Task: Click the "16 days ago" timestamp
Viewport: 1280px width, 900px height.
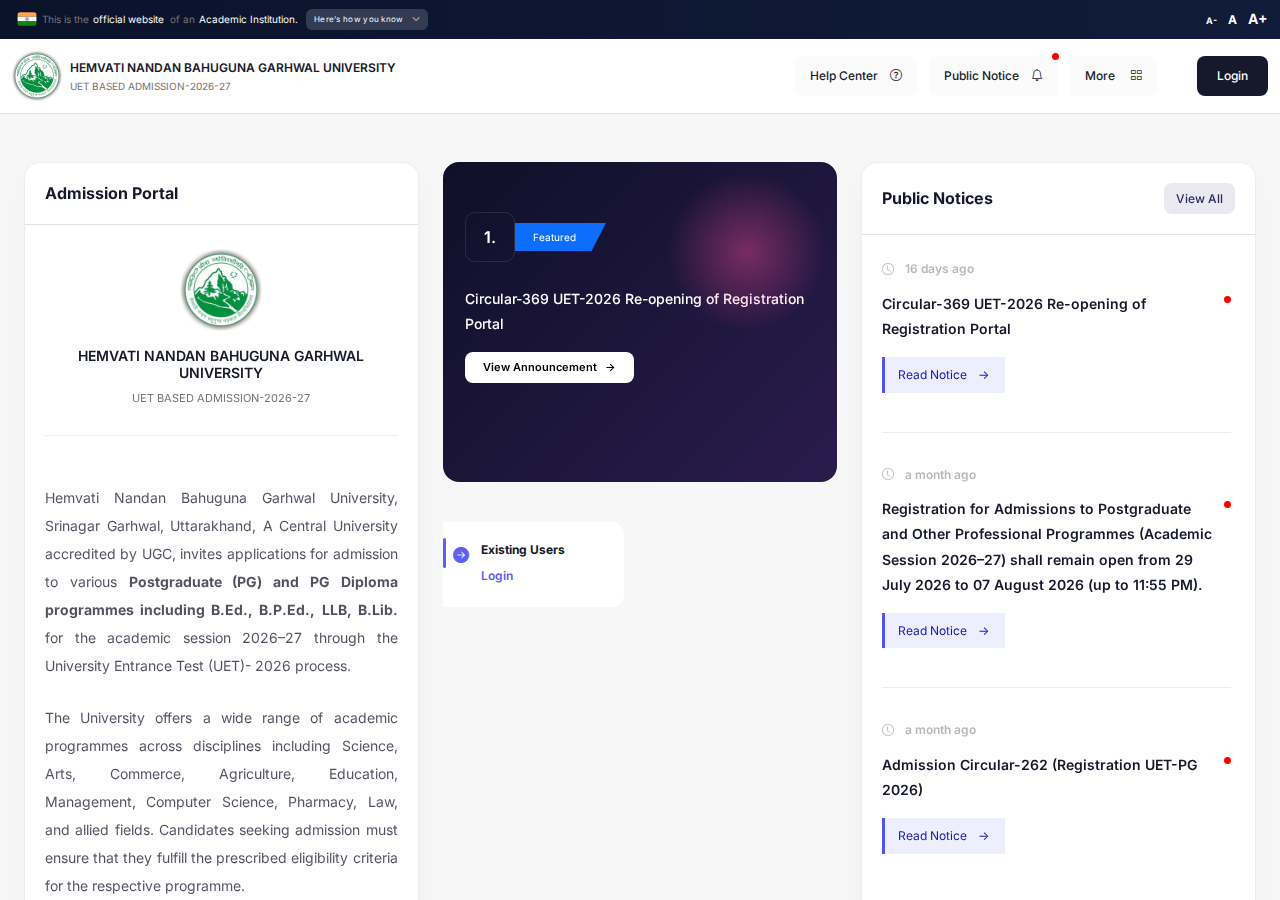Action: point(939,269)
